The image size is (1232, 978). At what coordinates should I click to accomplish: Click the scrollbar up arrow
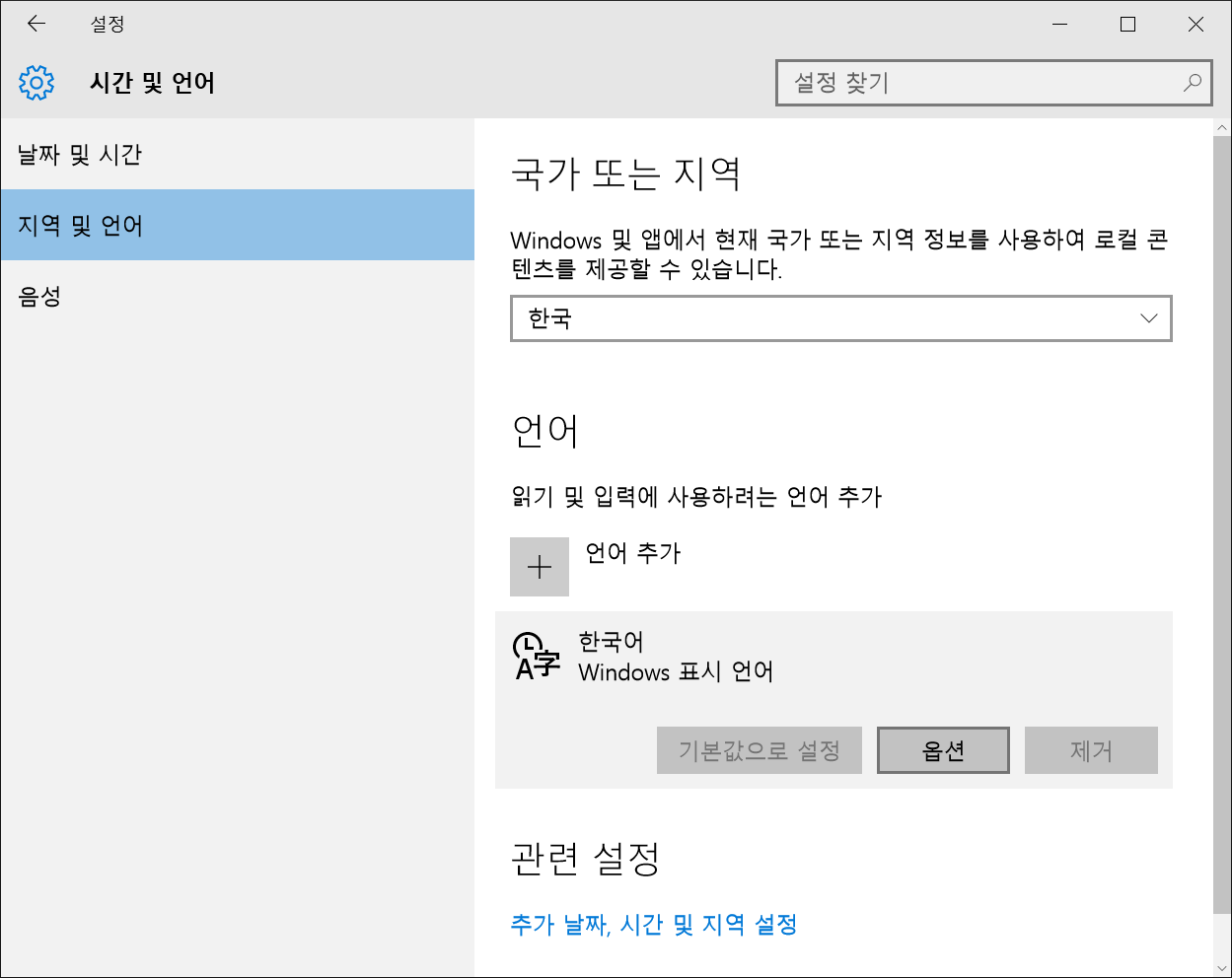1223,127
